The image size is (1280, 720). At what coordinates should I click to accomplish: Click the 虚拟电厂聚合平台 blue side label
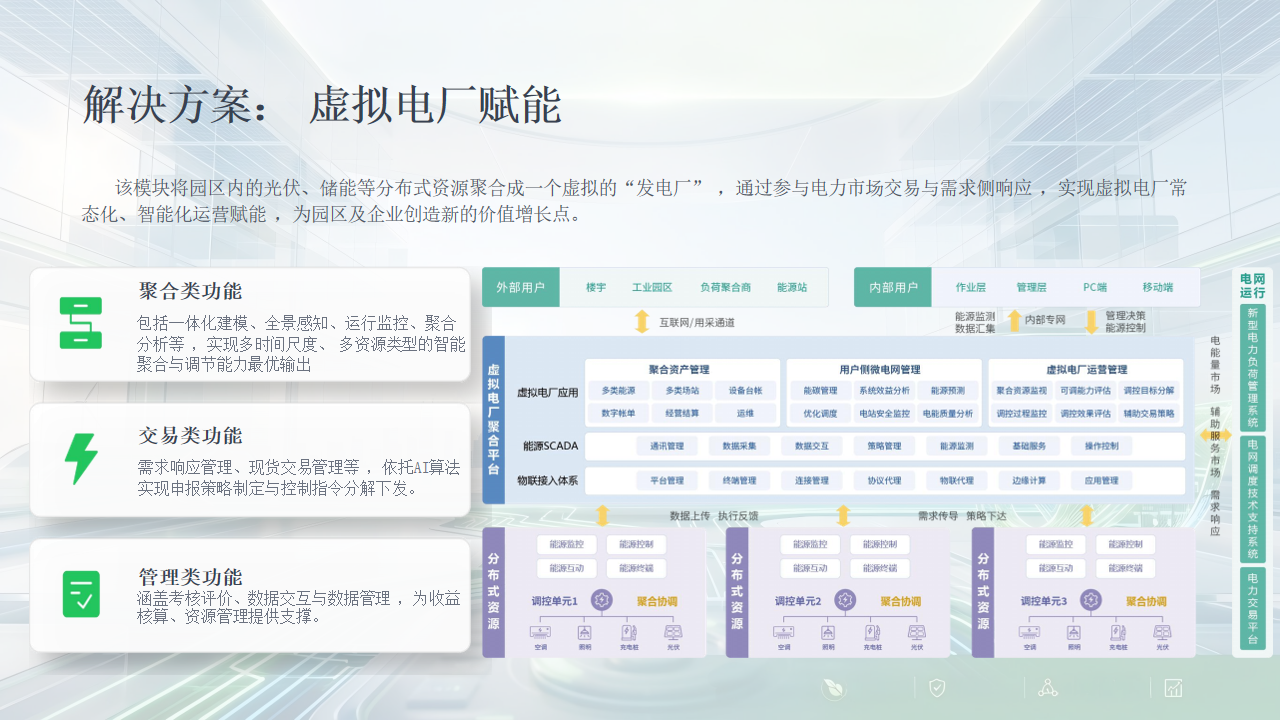pos(493,420)
